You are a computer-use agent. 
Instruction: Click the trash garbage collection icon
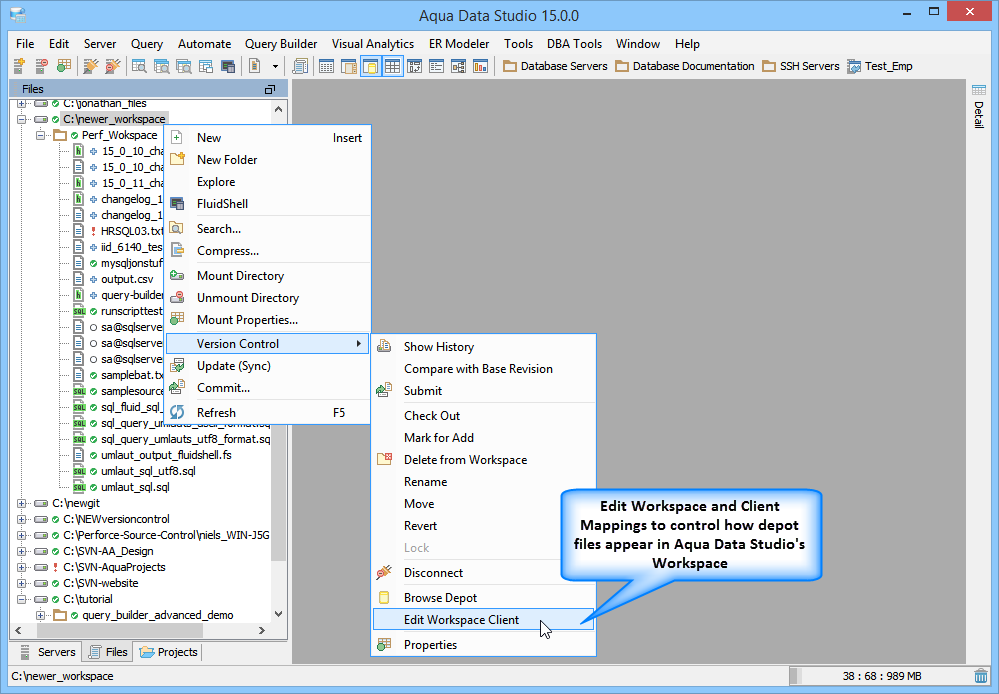pyautogui.click(x=981, y=676)
